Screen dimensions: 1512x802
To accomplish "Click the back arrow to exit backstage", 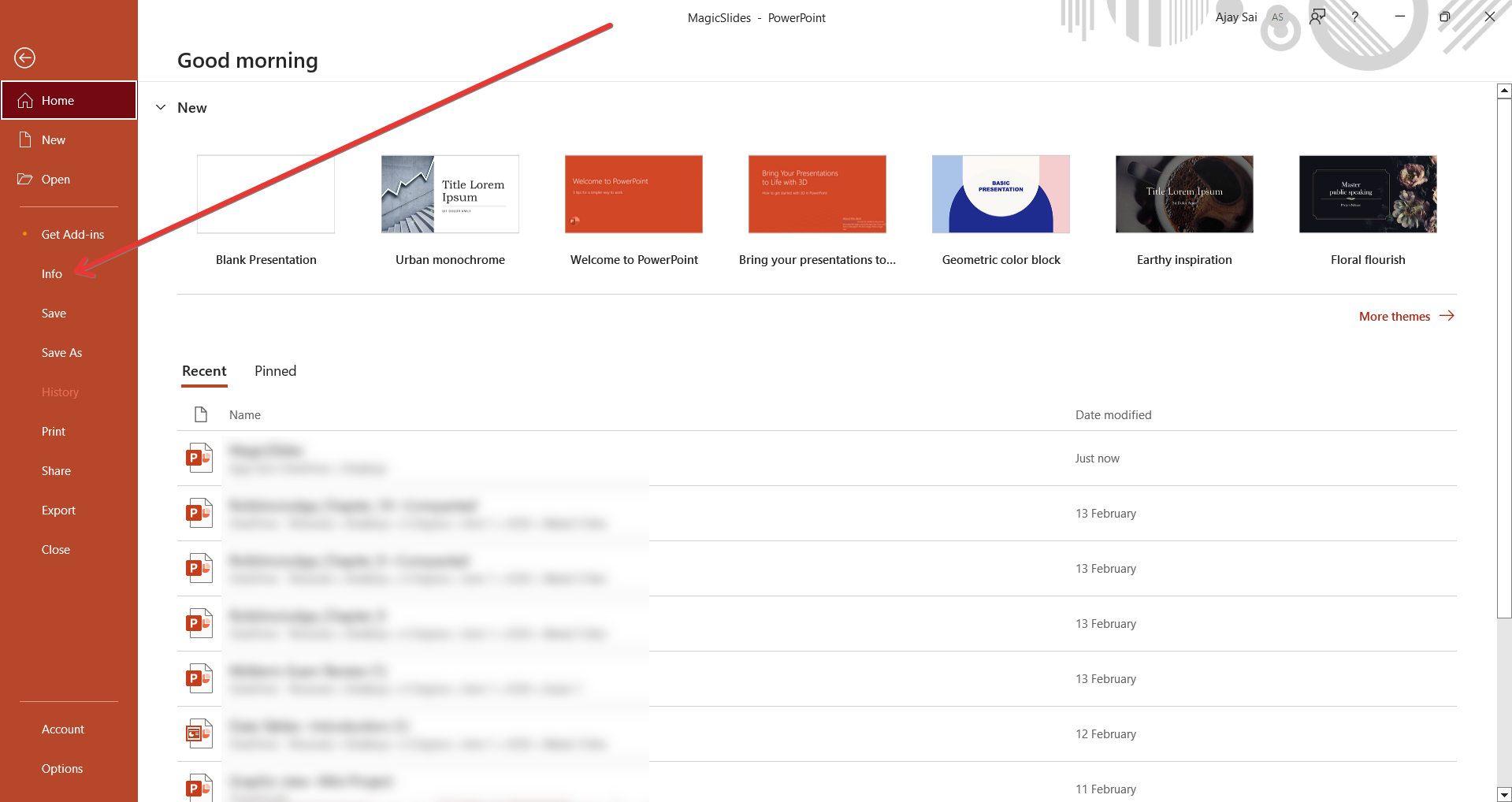I will point(24,58).
